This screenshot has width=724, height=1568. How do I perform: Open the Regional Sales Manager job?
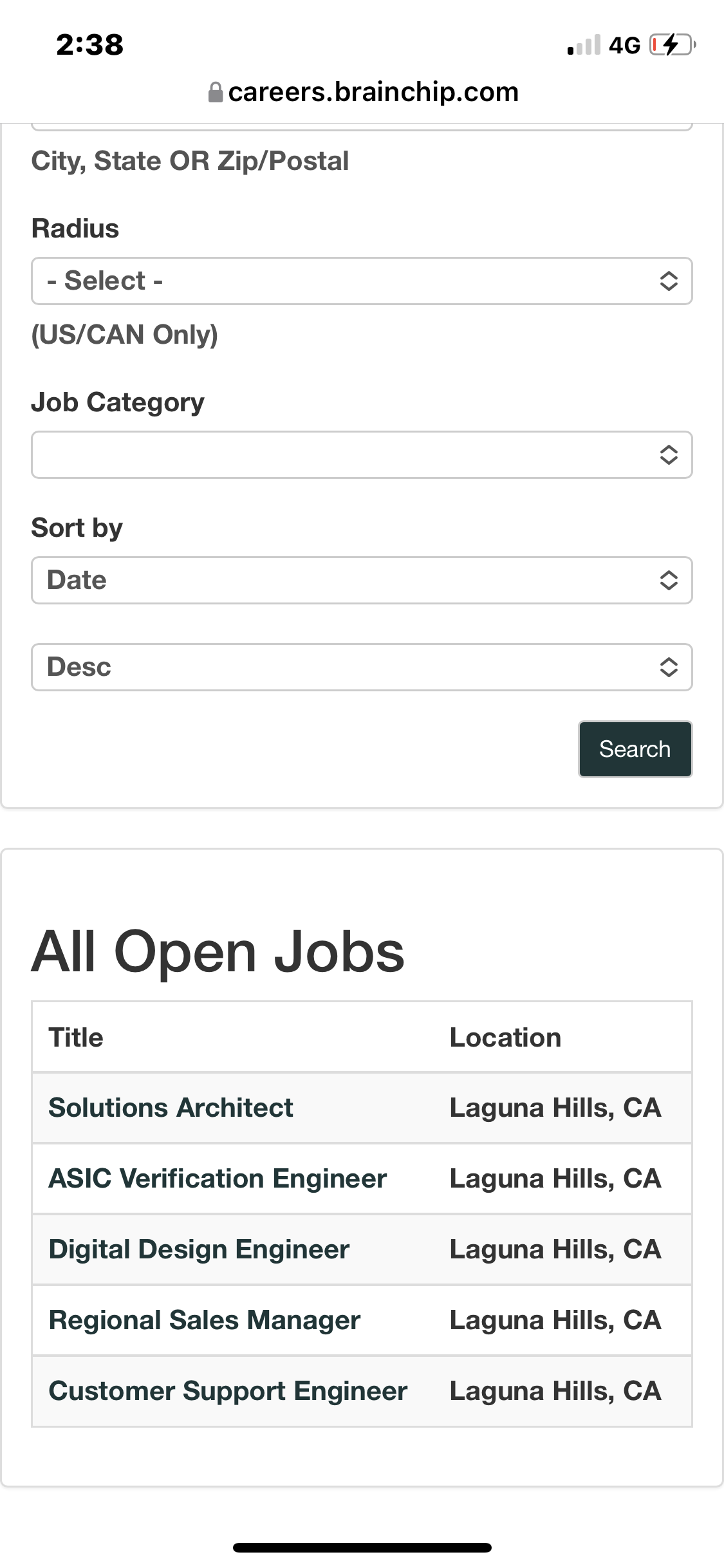205,1320
